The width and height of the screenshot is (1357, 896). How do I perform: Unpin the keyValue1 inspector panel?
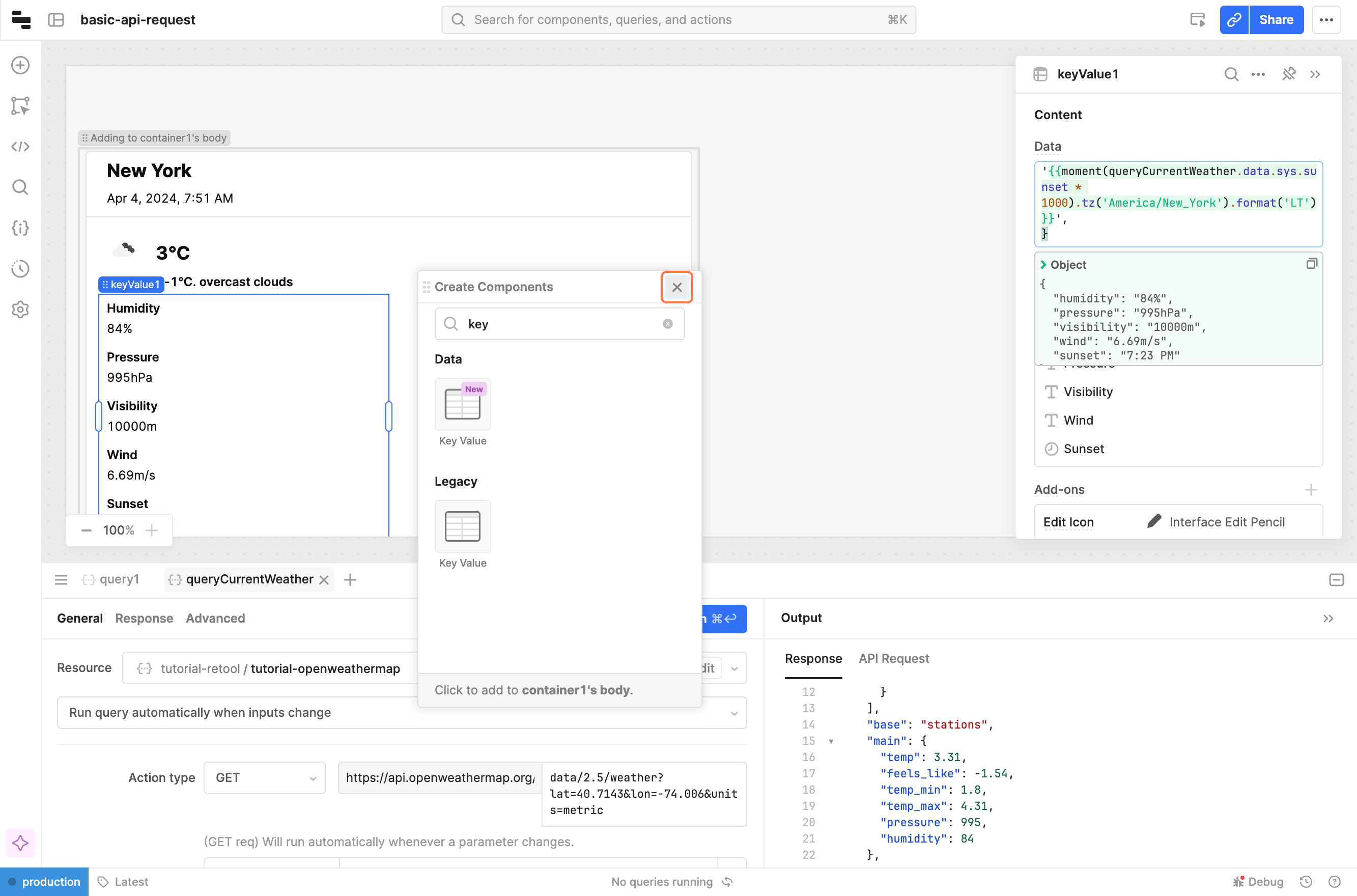[1288, 74]
